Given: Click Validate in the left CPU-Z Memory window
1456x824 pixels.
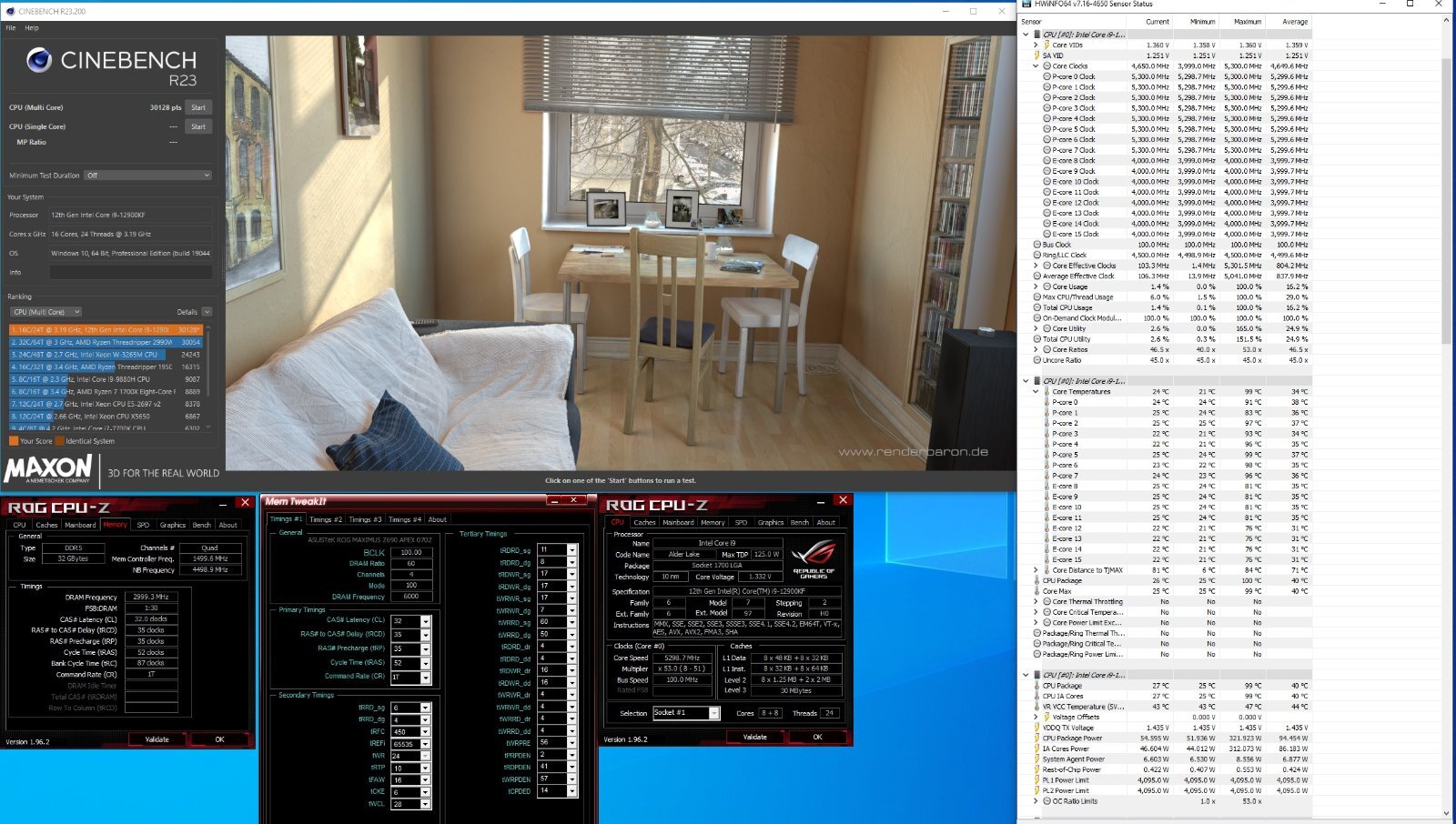Looking at the screenshot, I should point(157,739).
